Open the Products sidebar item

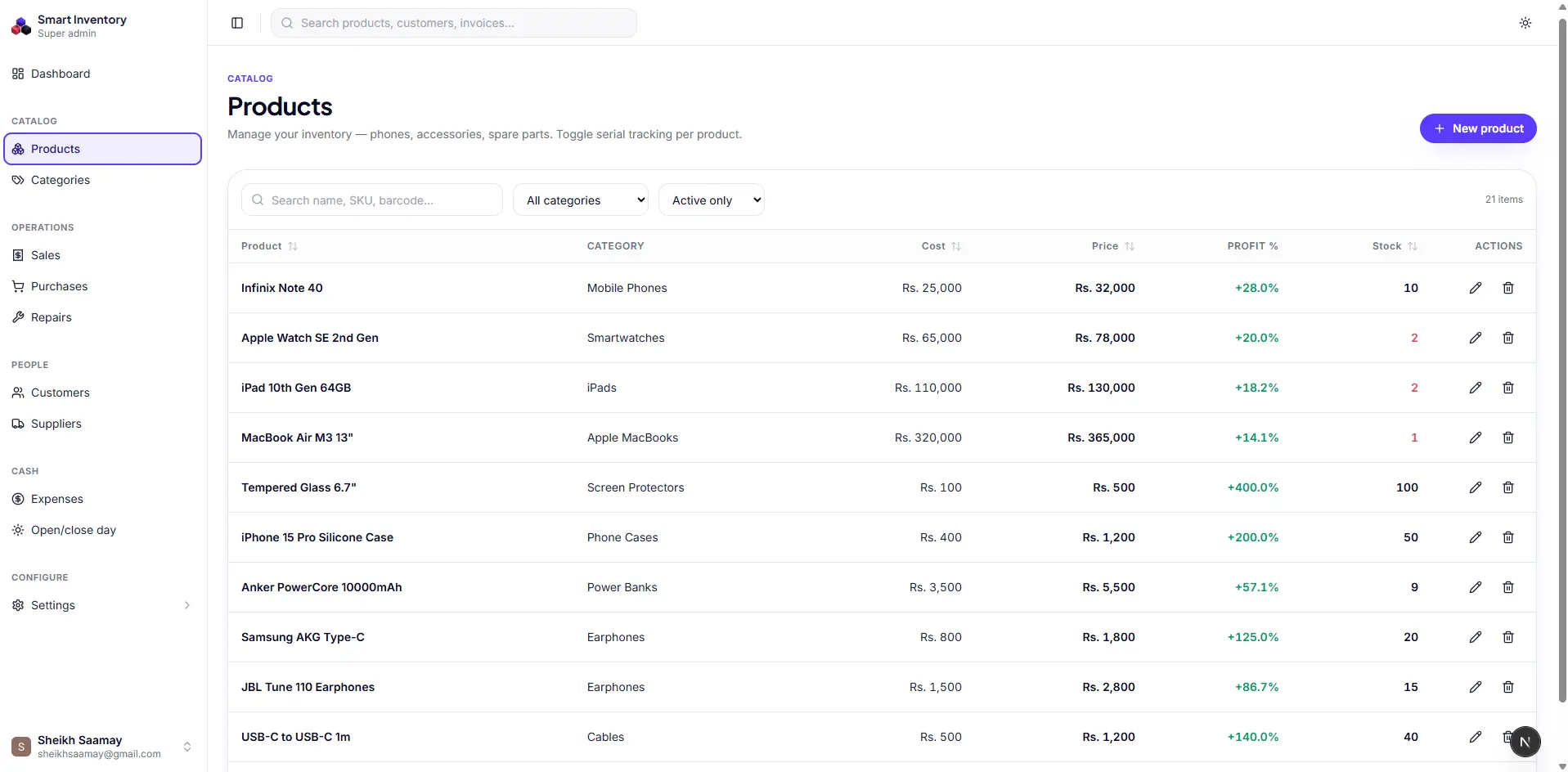click(103, 149)
